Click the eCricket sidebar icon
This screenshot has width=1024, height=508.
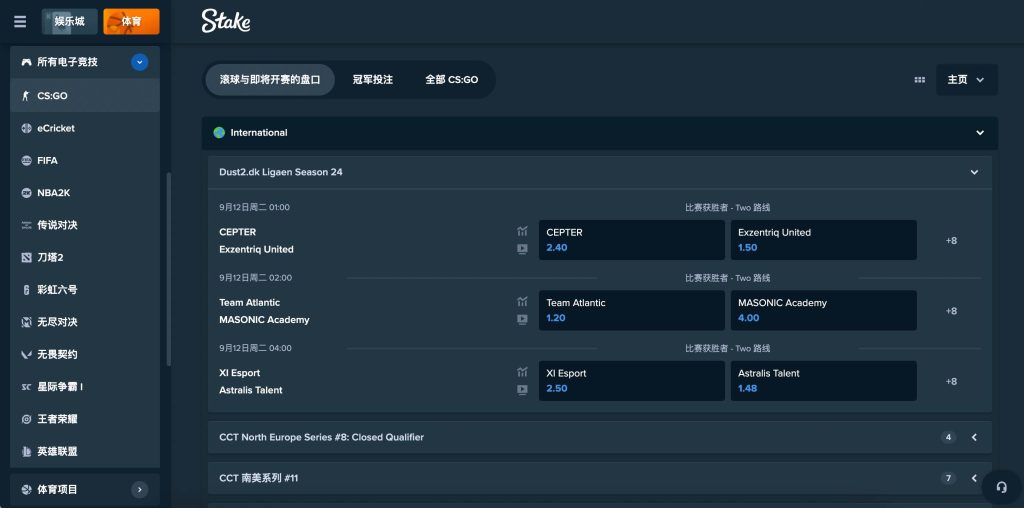tap(26, 128)
